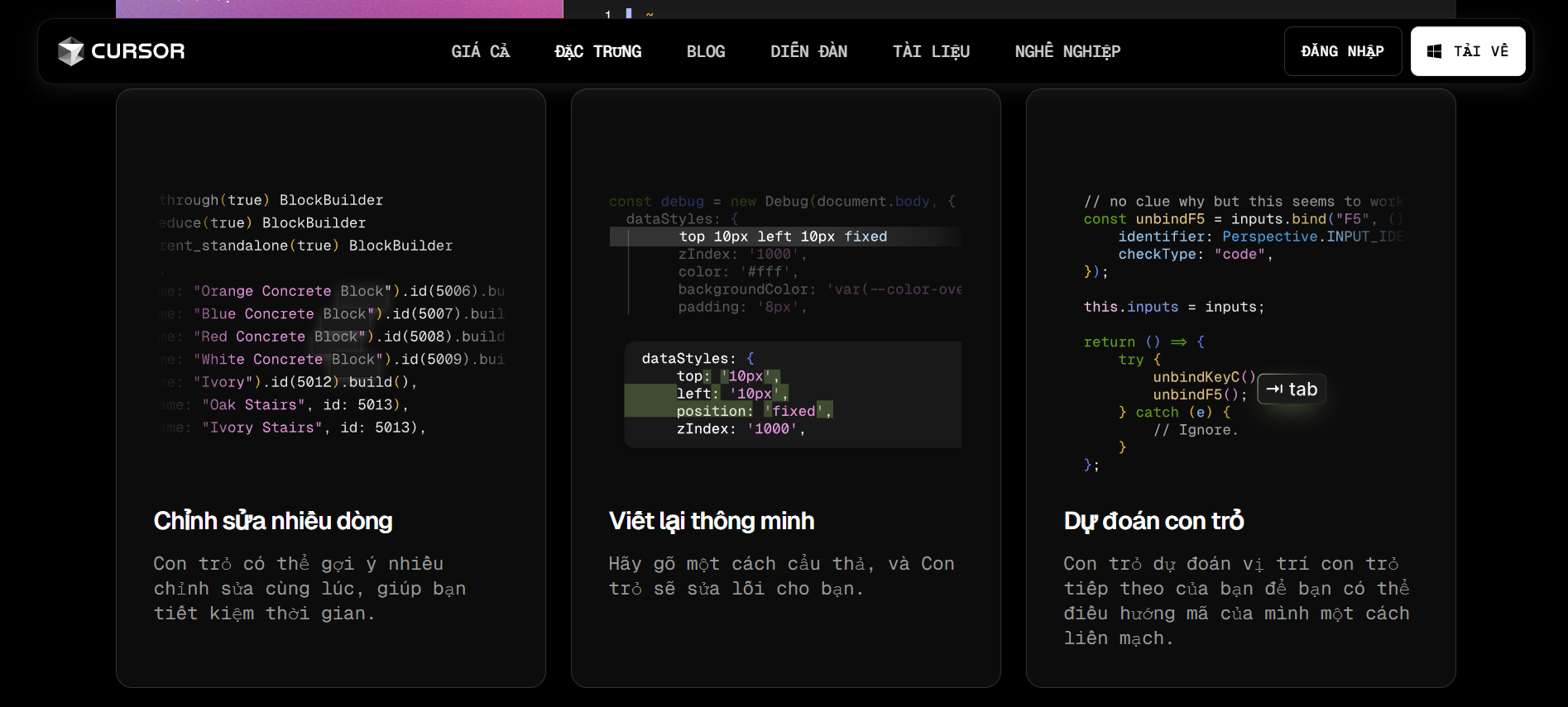This screenshot has height=707, width=1568.
Task: Click the Cursor cube logo icon
Action: [71, 51]
